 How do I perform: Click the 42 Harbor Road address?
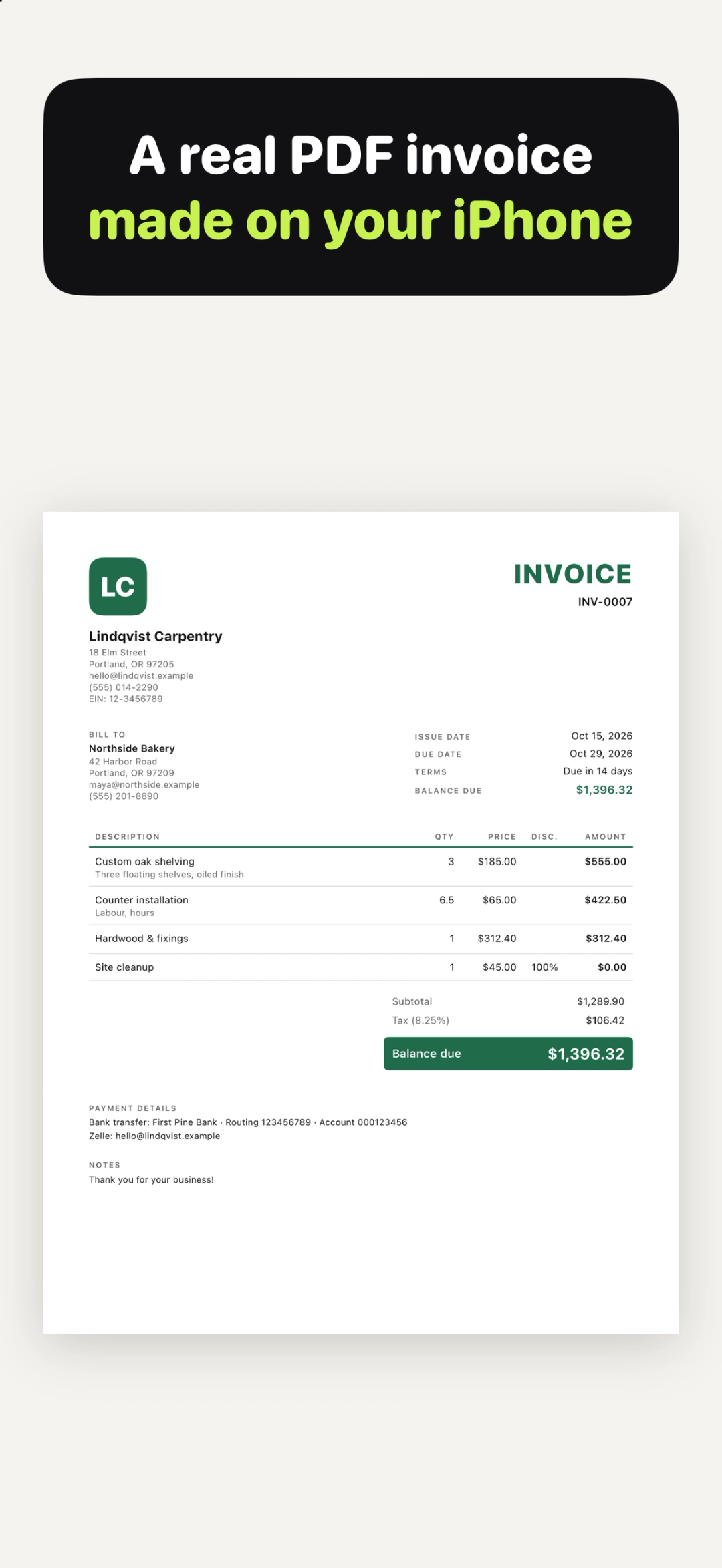(123, 762)
